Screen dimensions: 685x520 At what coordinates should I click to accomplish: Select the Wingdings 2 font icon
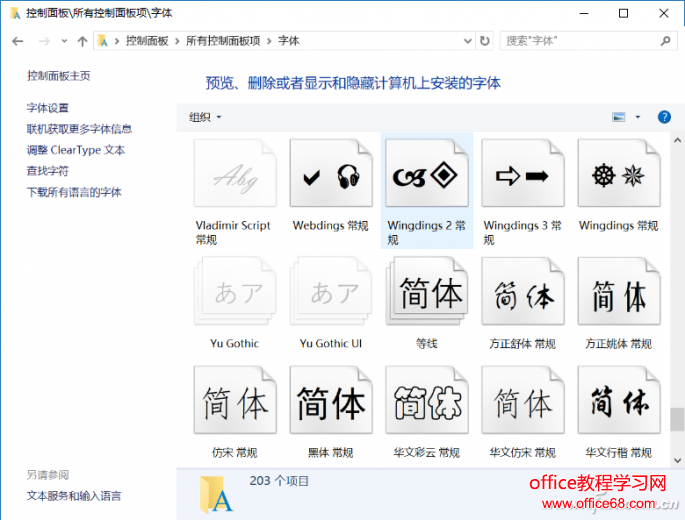click(x=427, y=173)
